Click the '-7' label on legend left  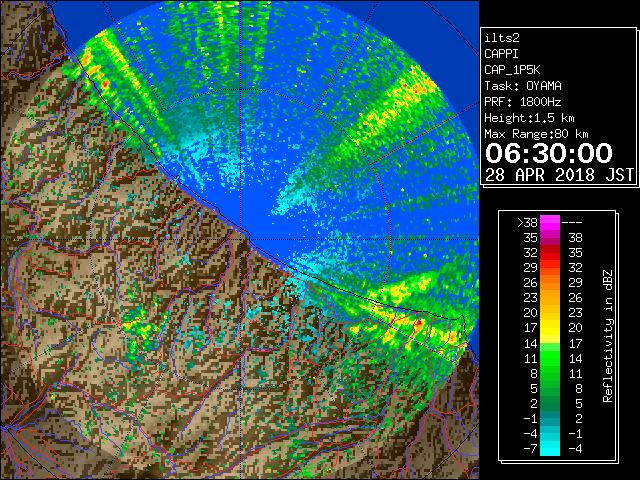pos(531,448)
